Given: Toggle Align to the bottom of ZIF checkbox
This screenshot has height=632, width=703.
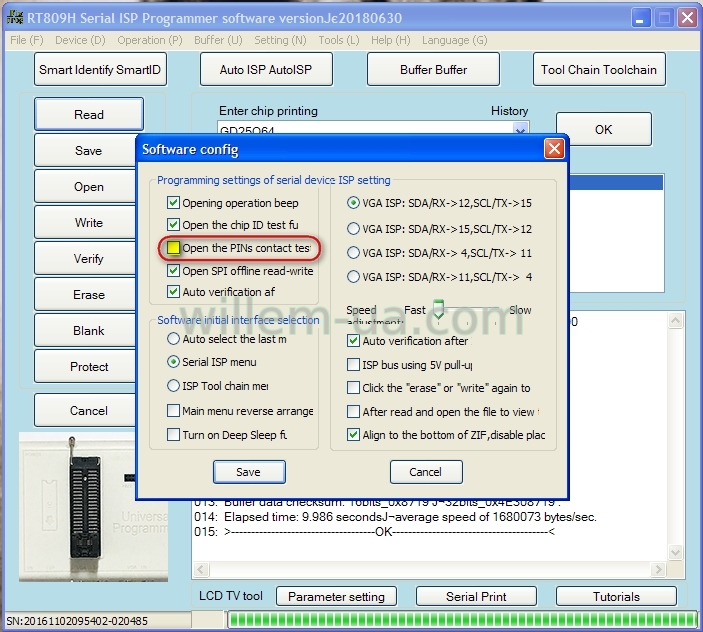Looking at the screenshot, I should (x=353, y=434).
